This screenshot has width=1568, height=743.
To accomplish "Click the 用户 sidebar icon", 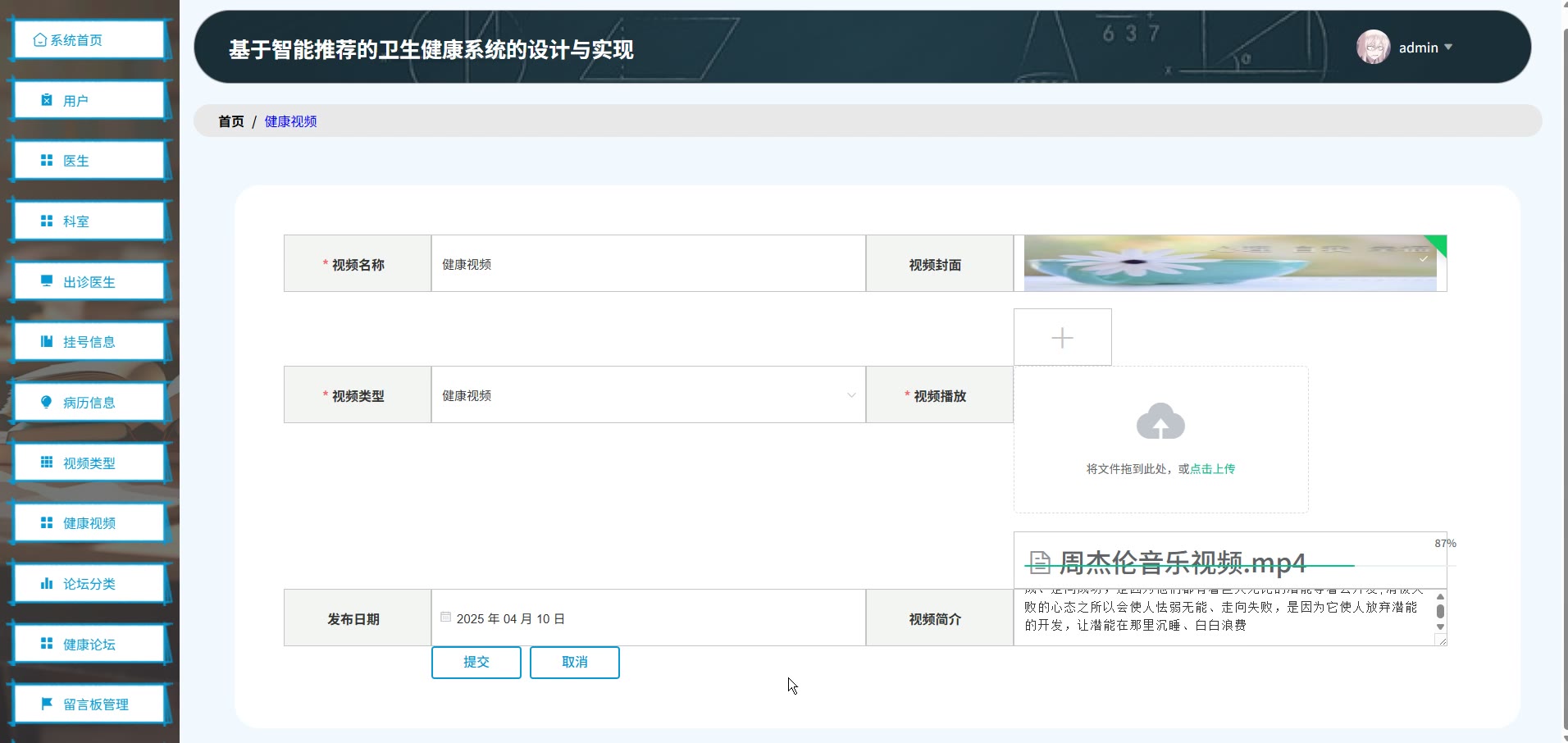I will [x=47, y=100].
